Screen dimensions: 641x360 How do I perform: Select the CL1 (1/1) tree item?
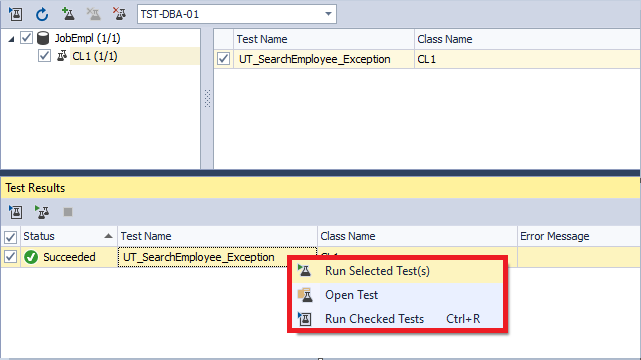point(95,56)
